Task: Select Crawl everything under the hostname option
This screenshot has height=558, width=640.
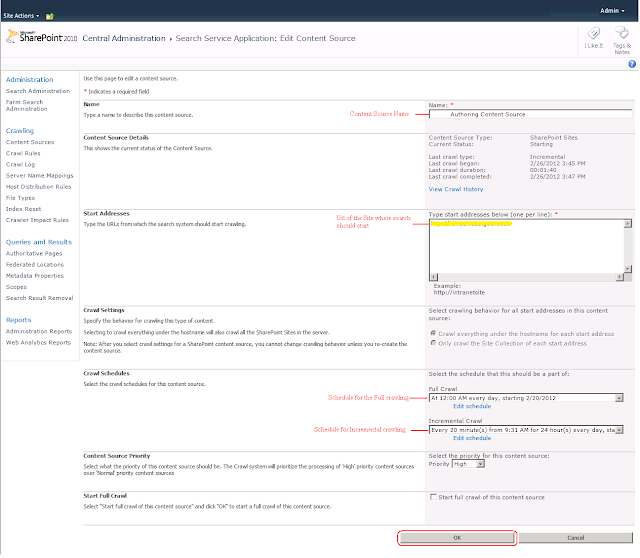Action: pyautogui.click(x=432, y=332)
